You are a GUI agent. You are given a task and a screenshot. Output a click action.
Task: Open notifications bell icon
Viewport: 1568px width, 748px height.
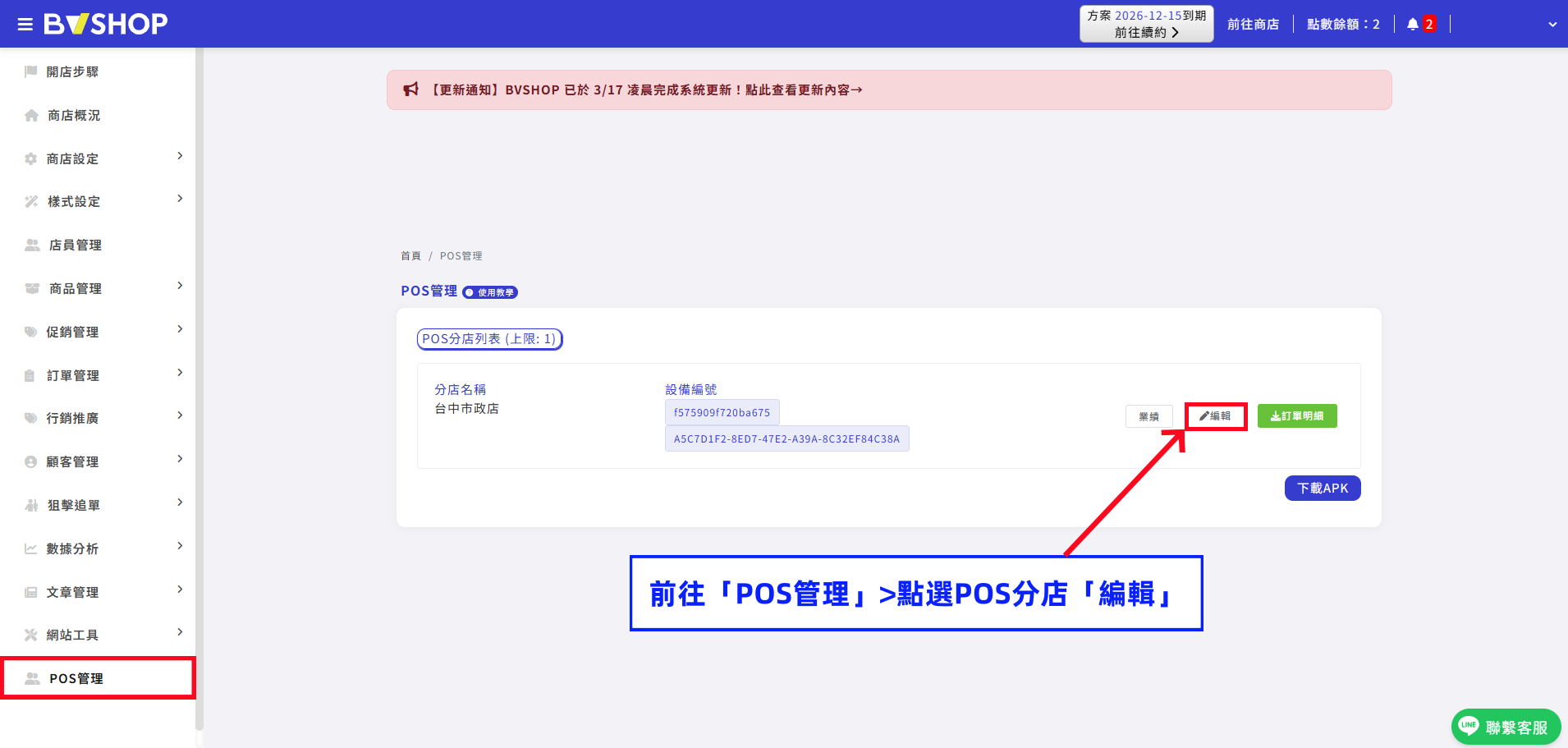(x=1412, y=24)
